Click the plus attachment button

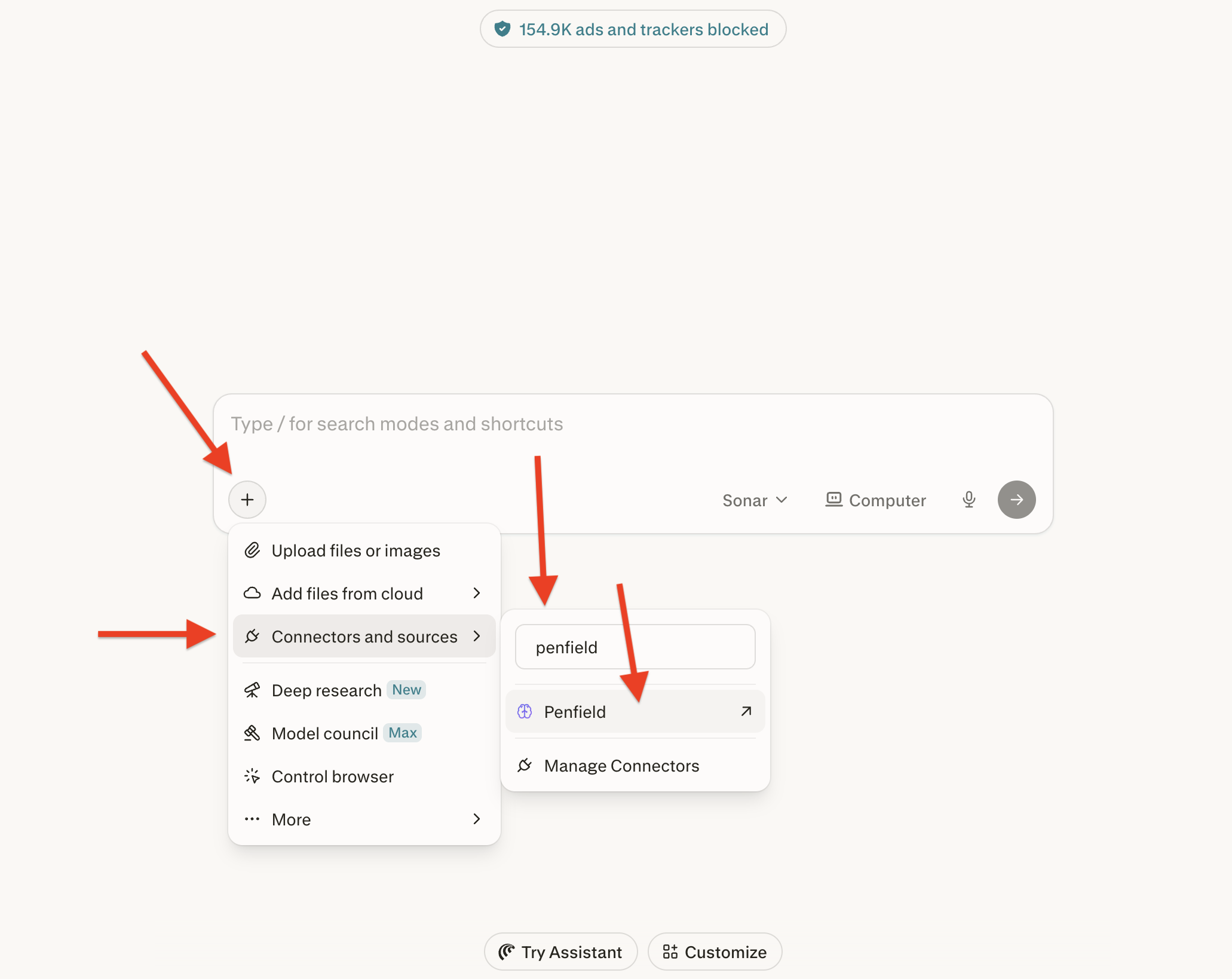(x=247, y=500)
